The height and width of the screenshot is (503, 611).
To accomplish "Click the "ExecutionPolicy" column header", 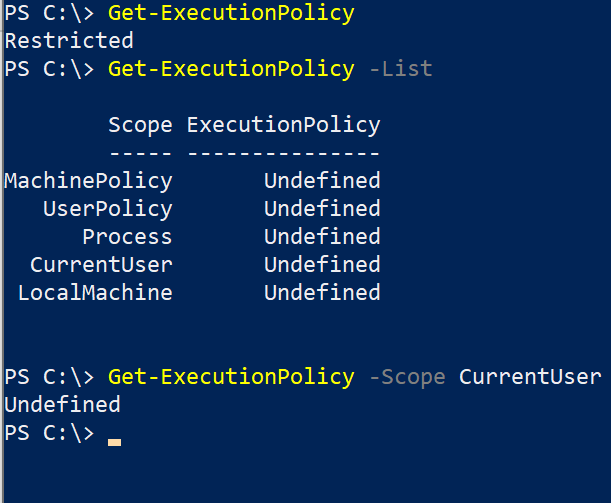I will point(283,125).
